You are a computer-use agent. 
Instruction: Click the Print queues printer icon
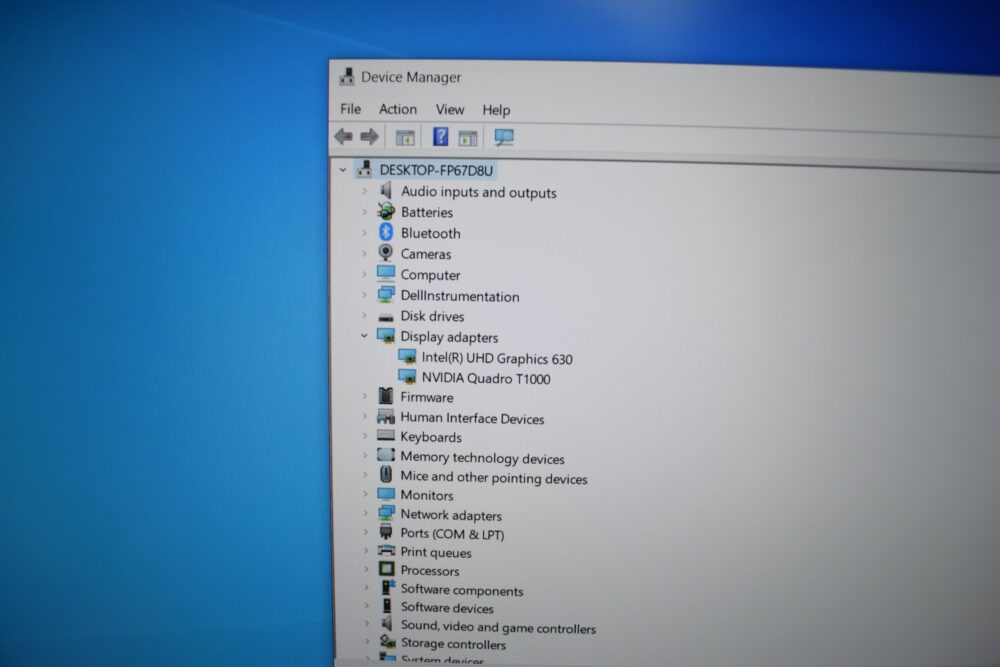(386, 550)
